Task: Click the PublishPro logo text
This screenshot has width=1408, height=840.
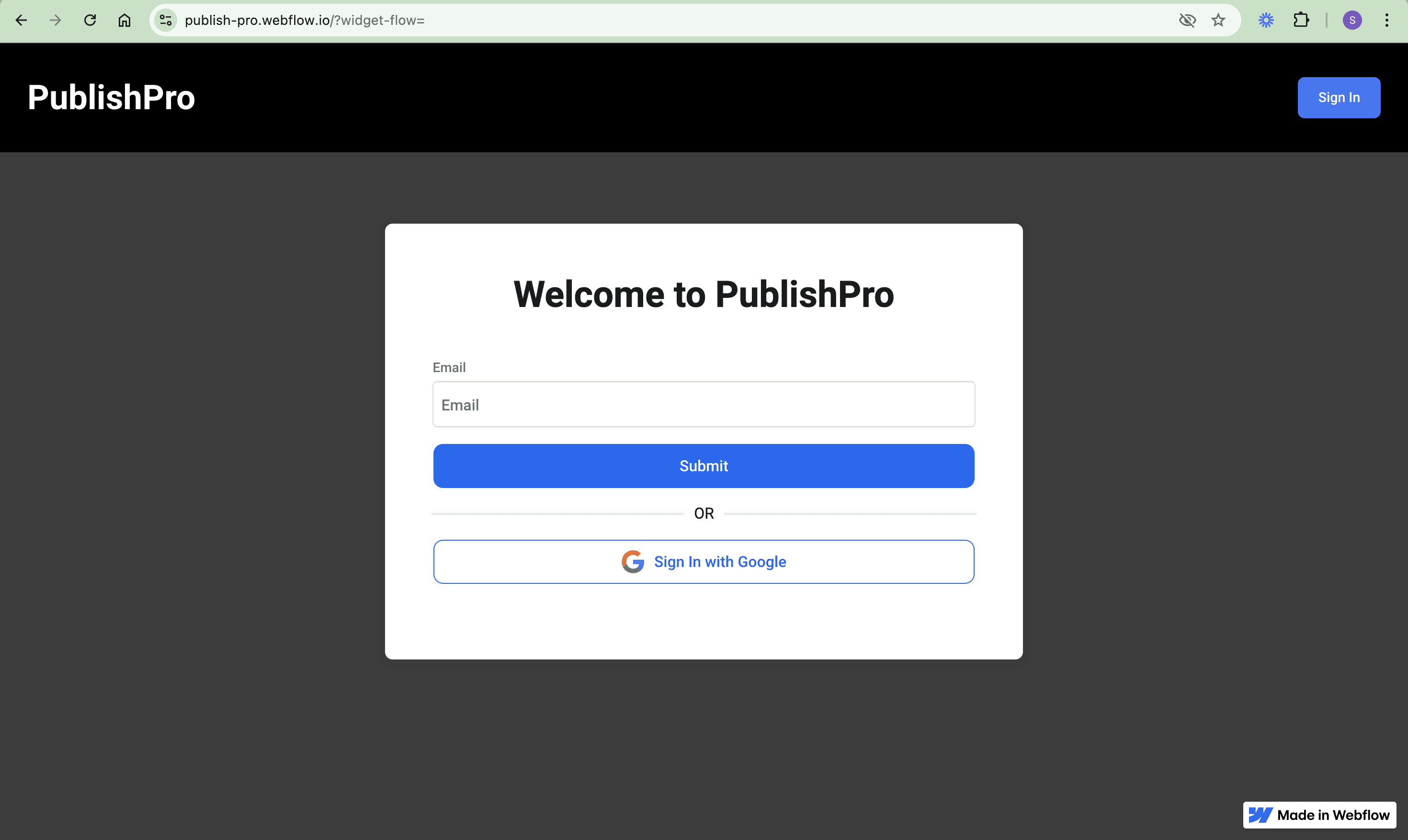Action: (x=112, y=97)
